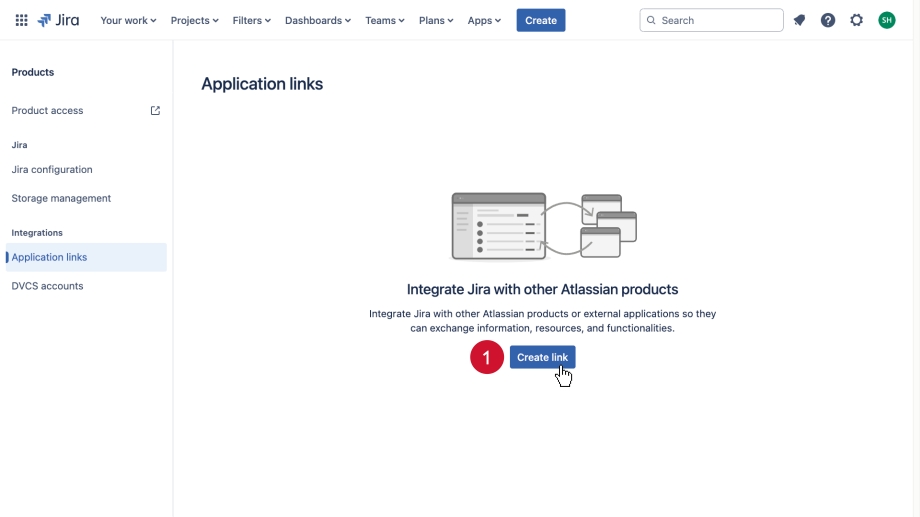Expand the Your work dropdown
920x517 pixels.
128,20
